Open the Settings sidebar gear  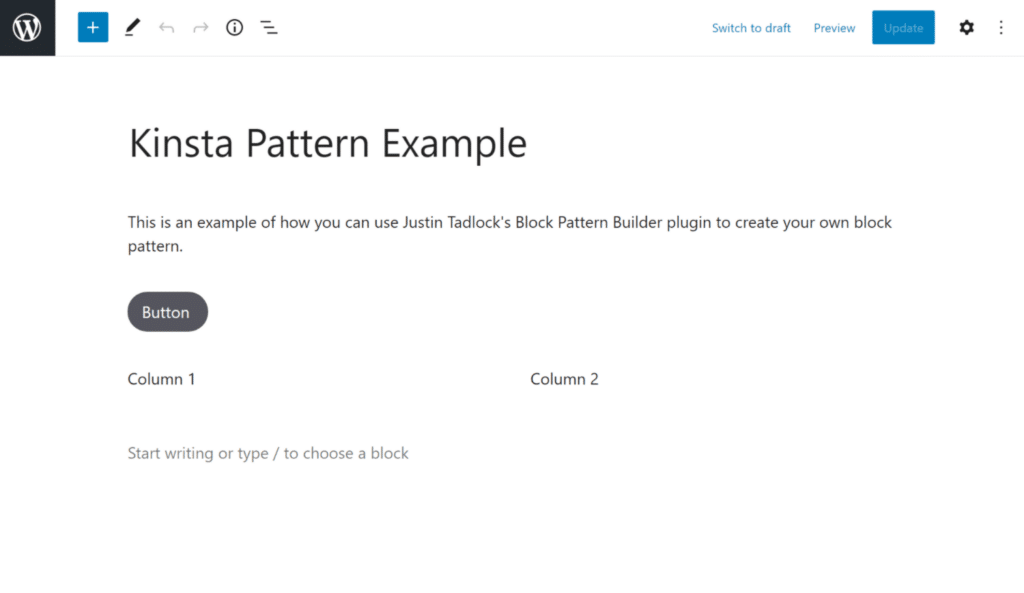[x=966, y=27]
